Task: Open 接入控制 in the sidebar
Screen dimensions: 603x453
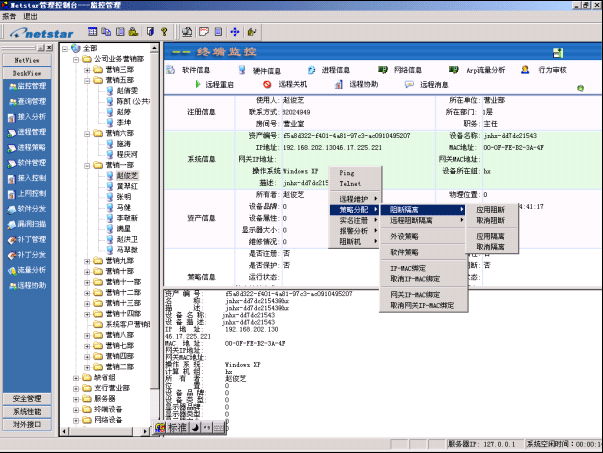Action: click(x=27, y=178)
